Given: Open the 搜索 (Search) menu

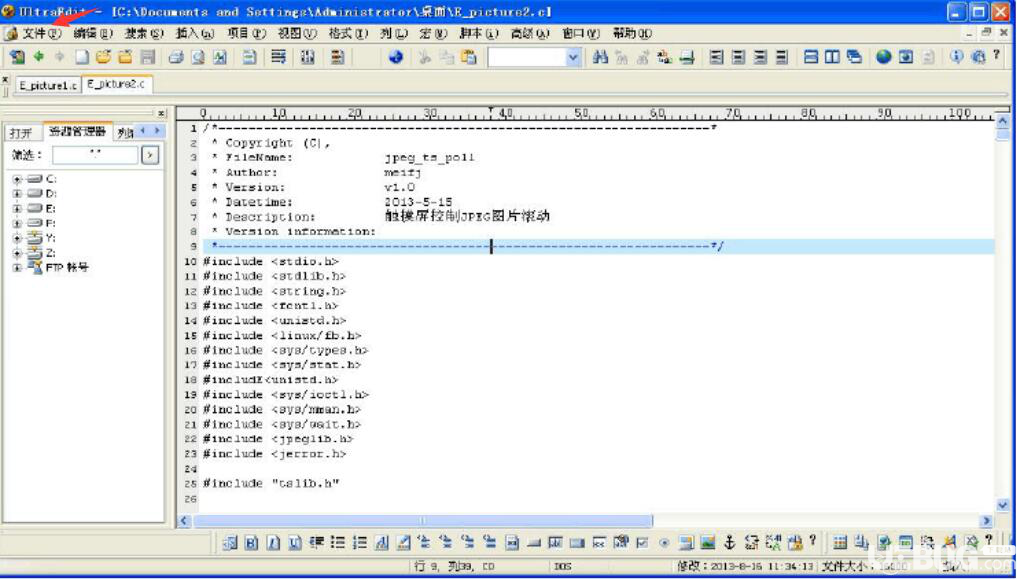Looking at the screenshot, I should (x=145, y=33).
